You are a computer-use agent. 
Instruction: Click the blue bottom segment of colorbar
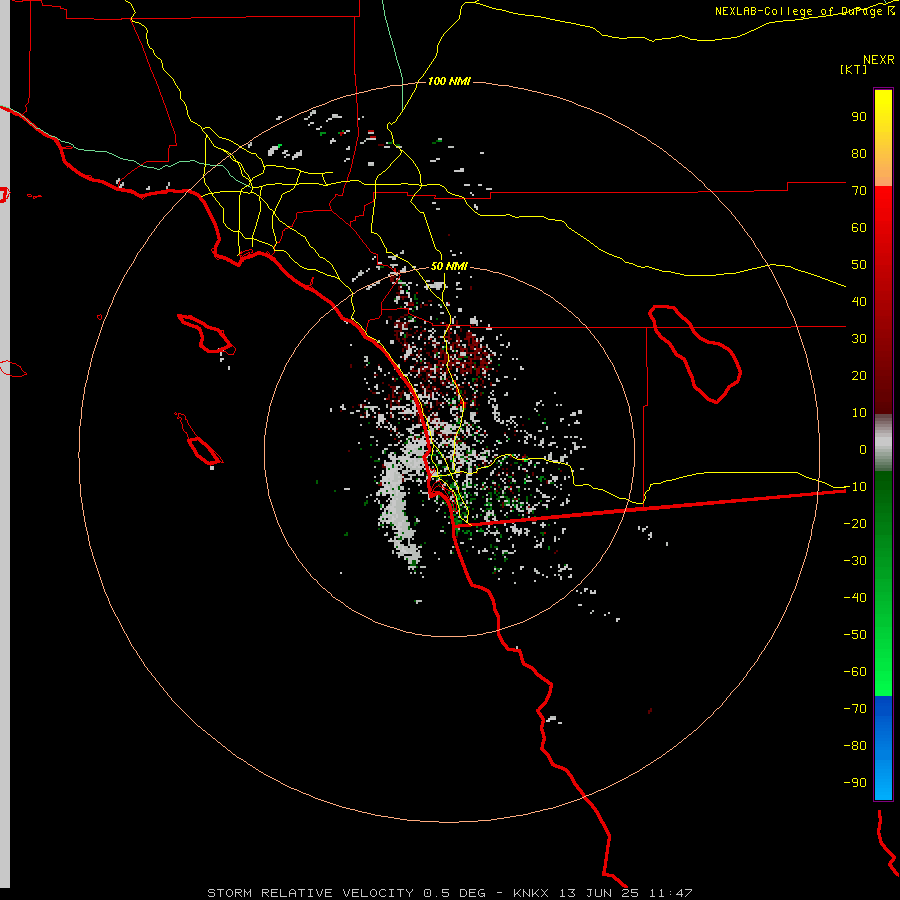point(883,747)
